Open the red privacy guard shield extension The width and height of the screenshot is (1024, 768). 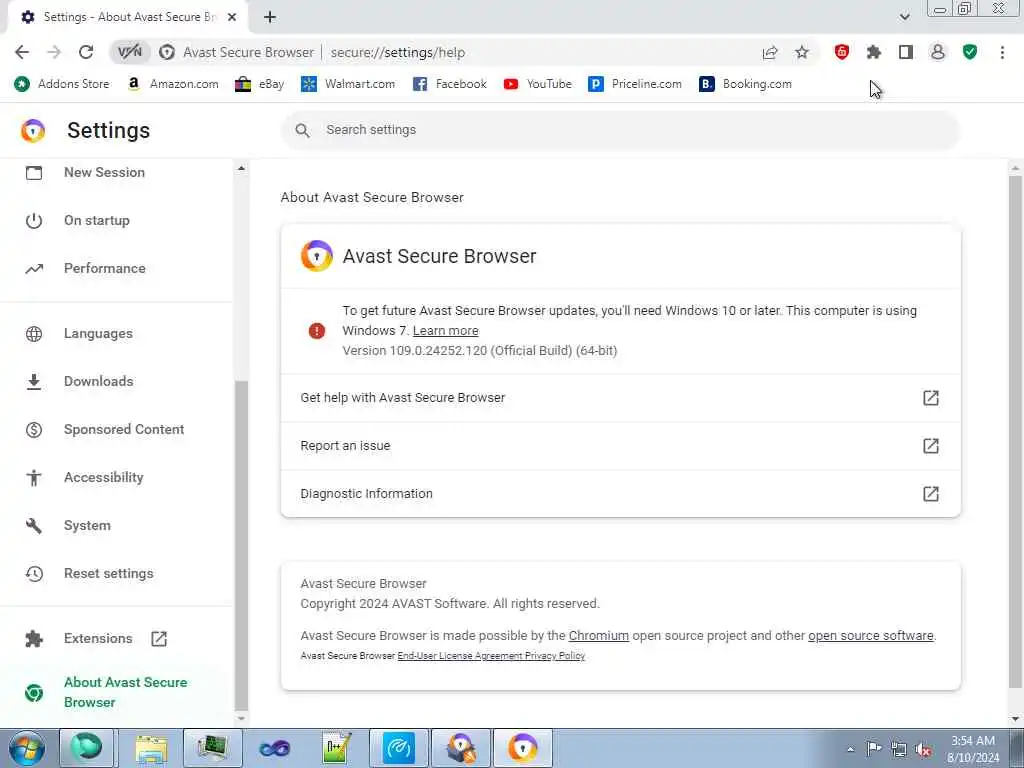point(842,52)
